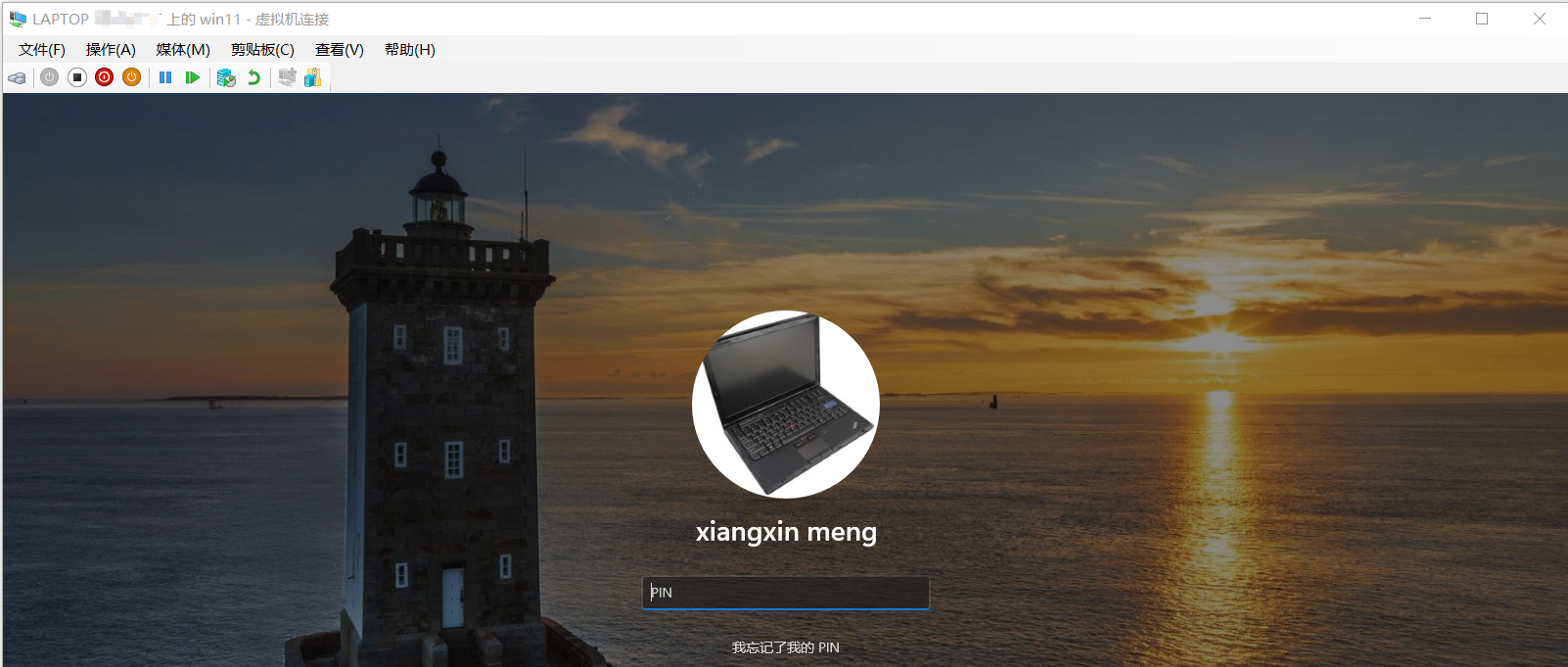This screenshot has width=1568, height=667.
Task: Click the 我忘记了我的 PIN link
Action: tap(785, 647)
